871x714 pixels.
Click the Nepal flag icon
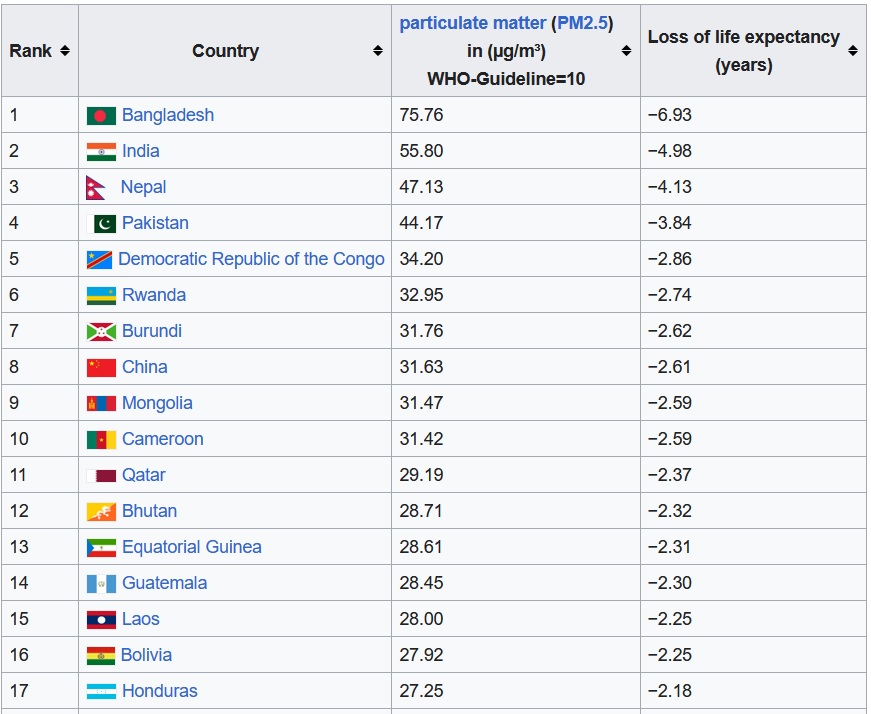[96, 187]
